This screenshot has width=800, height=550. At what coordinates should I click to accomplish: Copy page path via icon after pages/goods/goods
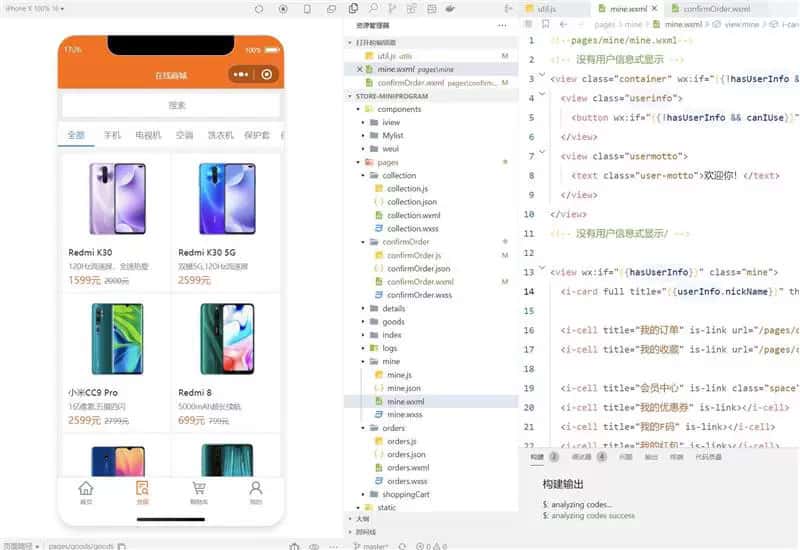(121, 546)
